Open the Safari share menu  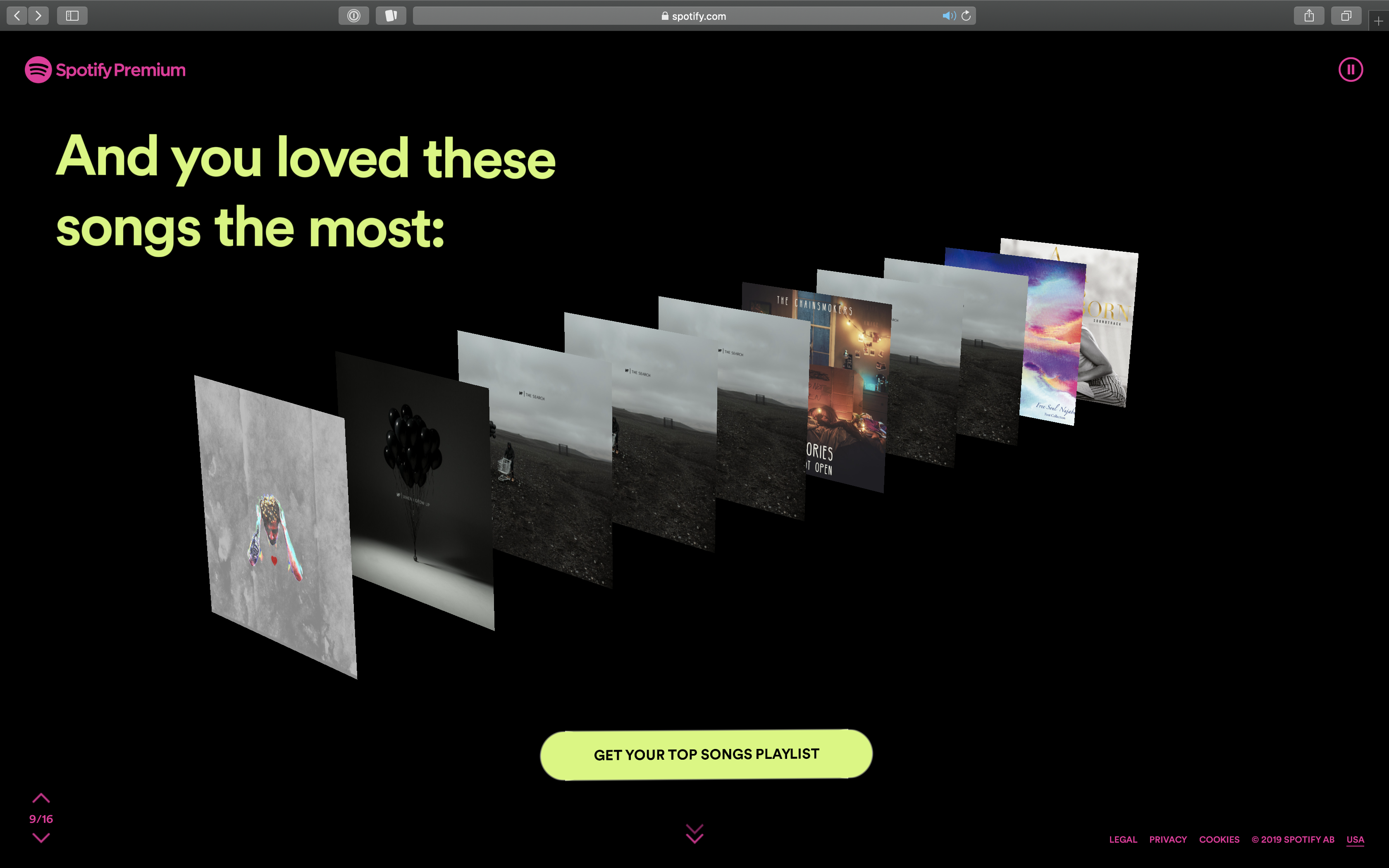(x=1309, y=16)
